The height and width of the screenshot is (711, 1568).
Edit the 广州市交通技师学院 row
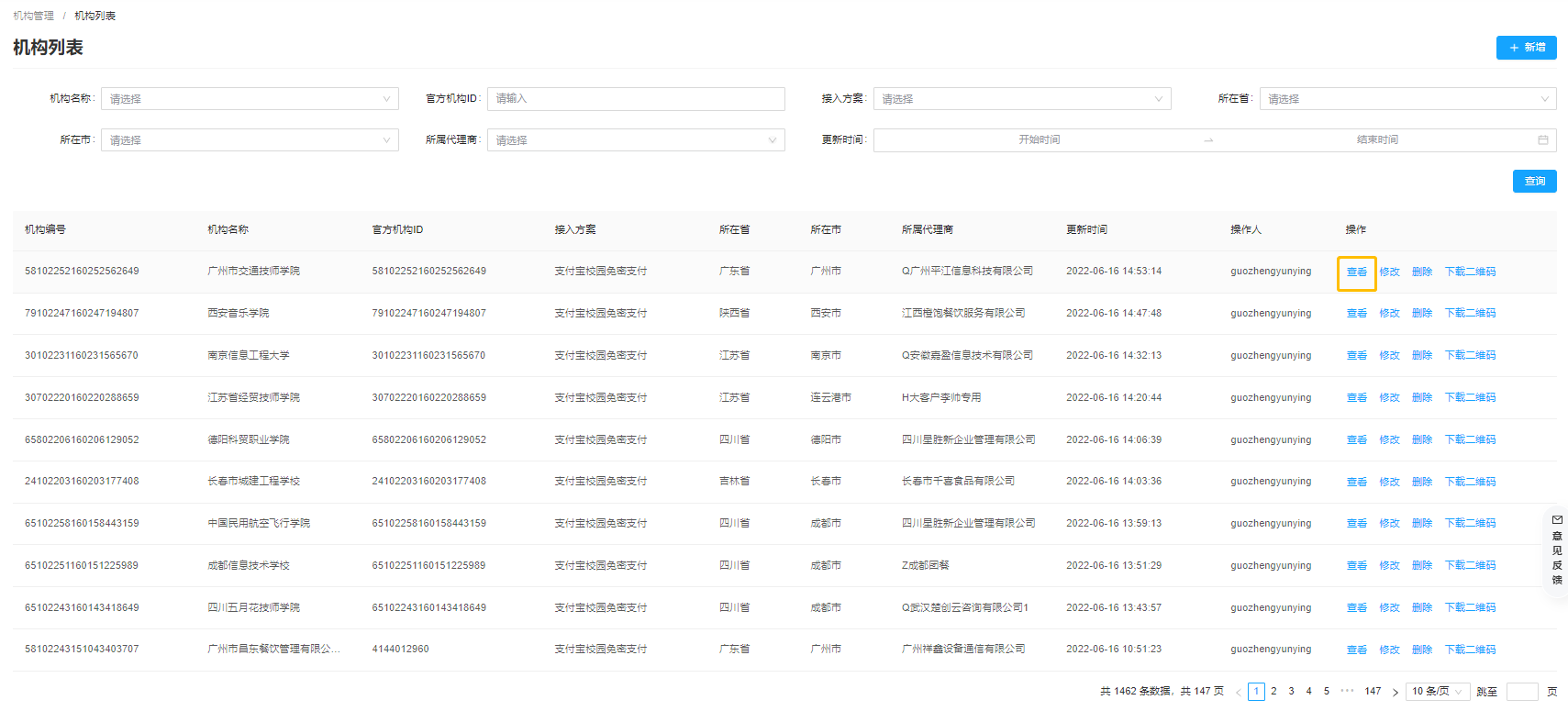click(1390, 272)
